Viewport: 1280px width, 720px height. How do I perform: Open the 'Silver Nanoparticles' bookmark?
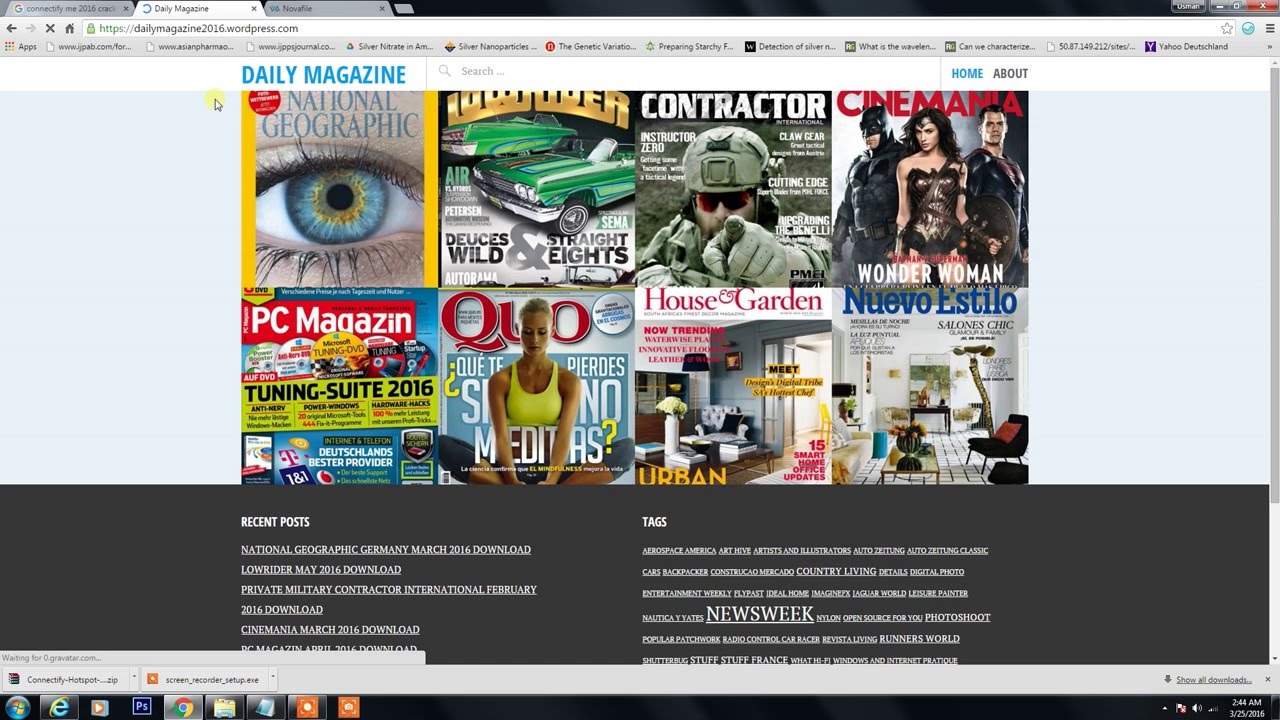(x=491, y=46)
